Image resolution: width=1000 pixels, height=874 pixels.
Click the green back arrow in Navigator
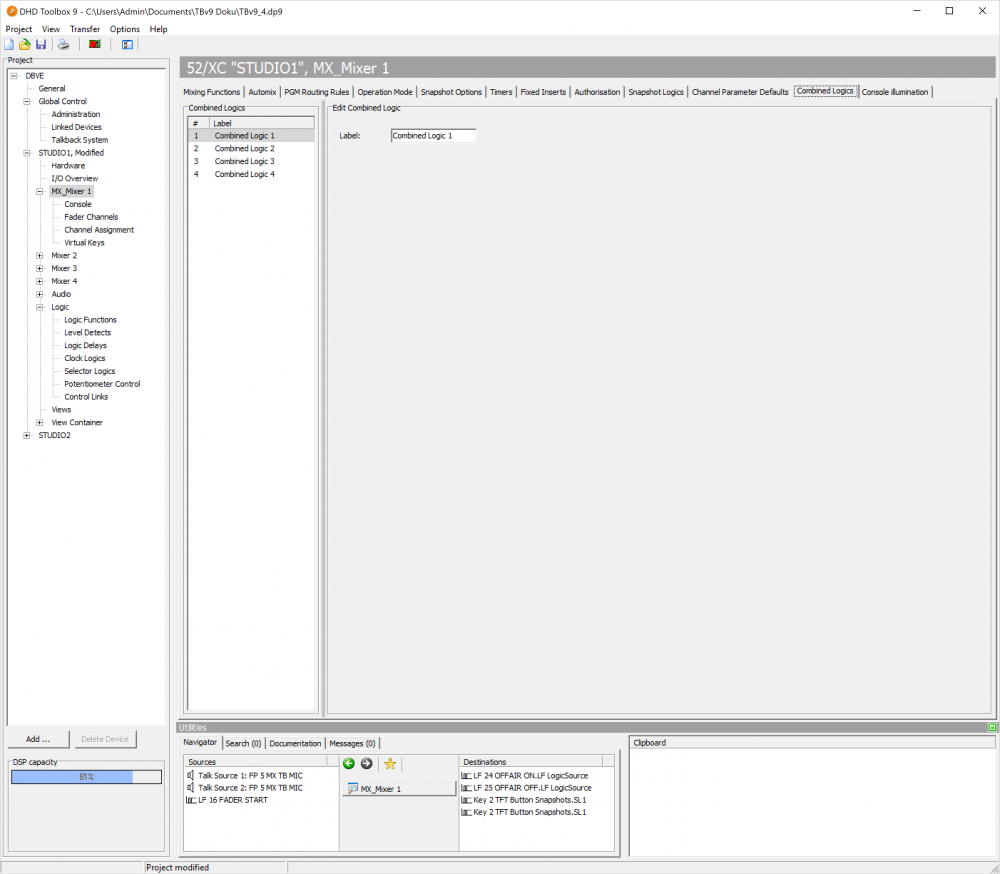tap(348, 763)
